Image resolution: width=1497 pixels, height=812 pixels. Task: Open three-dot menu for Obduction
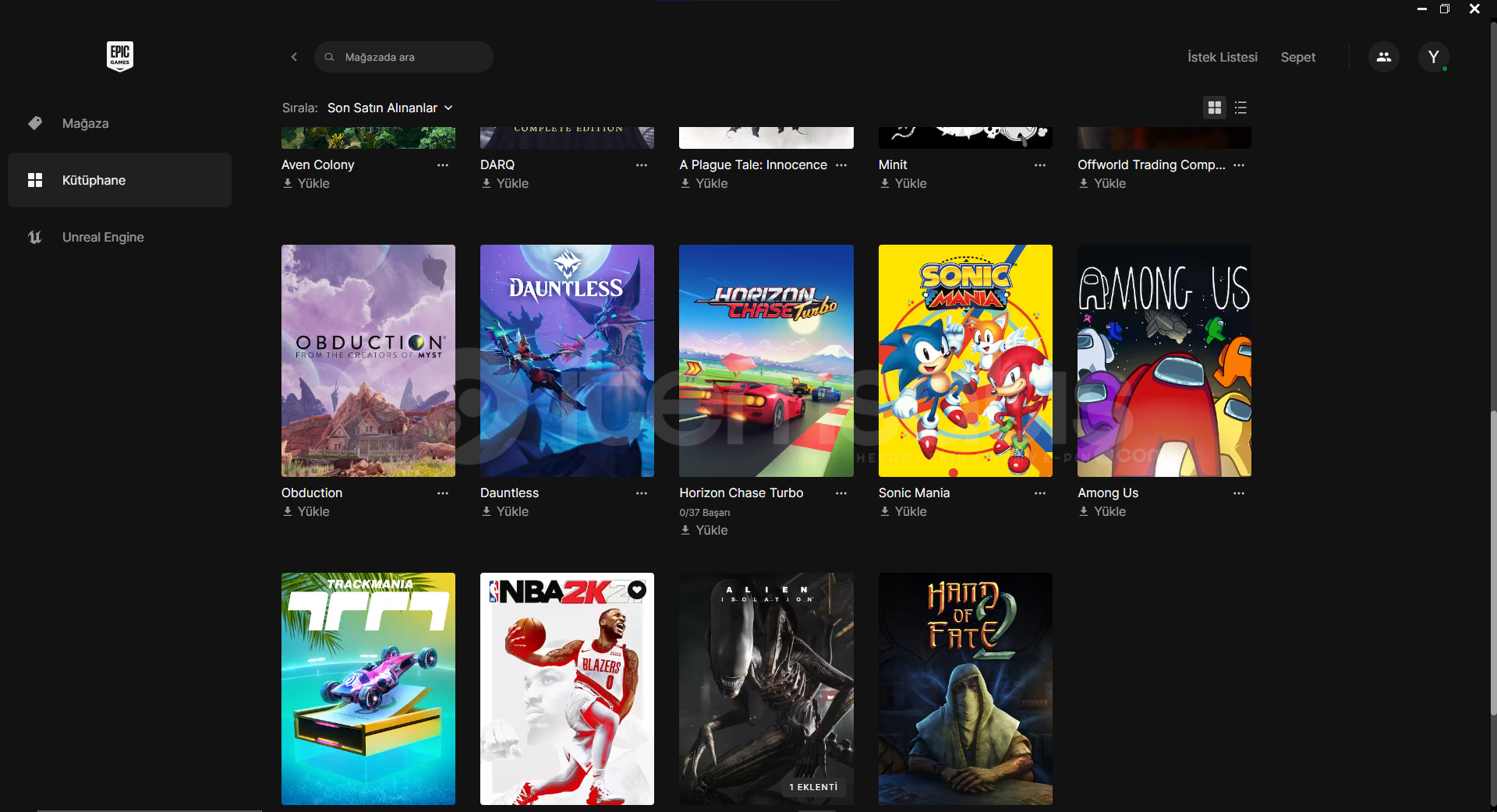443,493
